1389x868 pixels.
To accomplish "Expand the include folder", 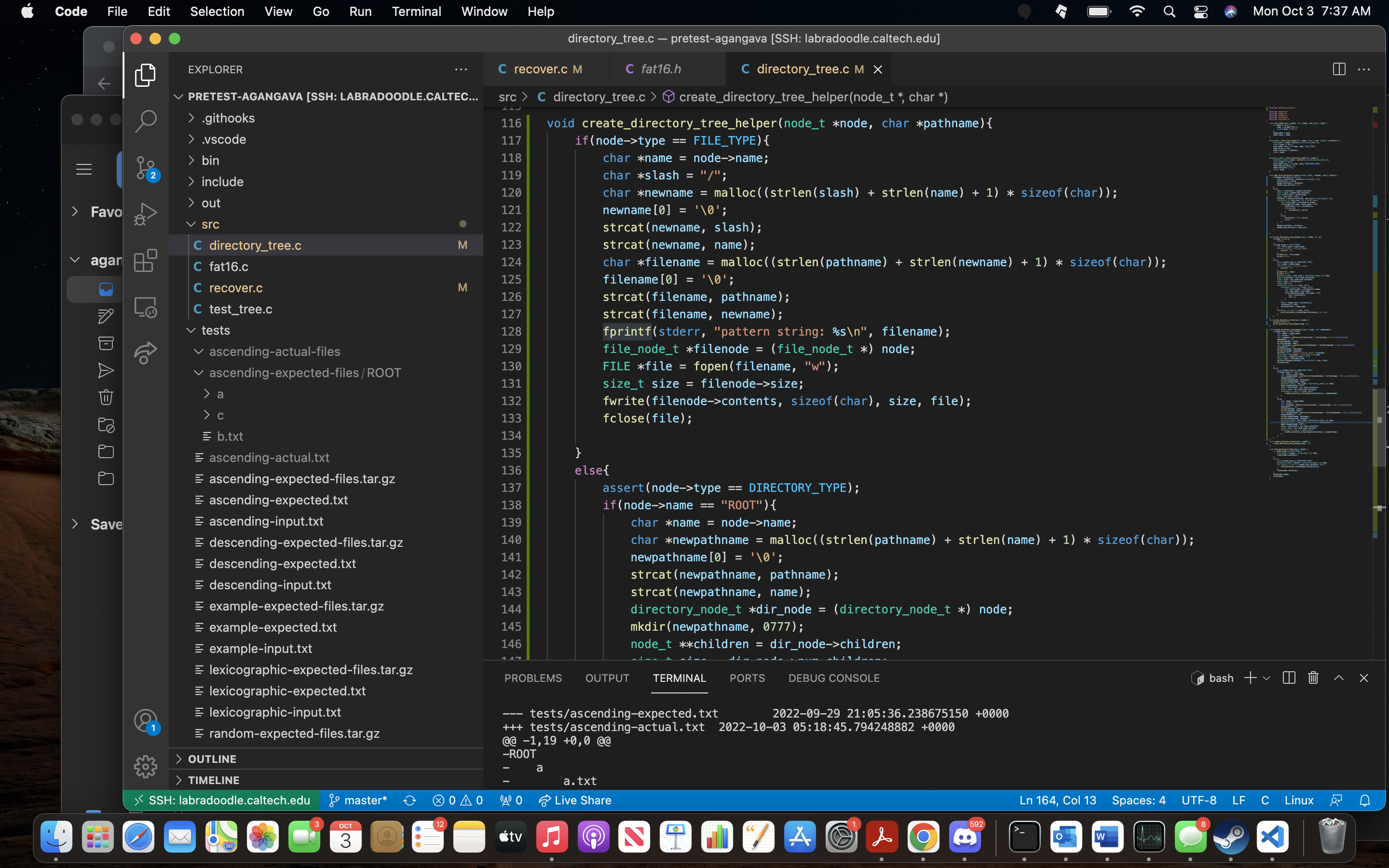I will [222, 182].
